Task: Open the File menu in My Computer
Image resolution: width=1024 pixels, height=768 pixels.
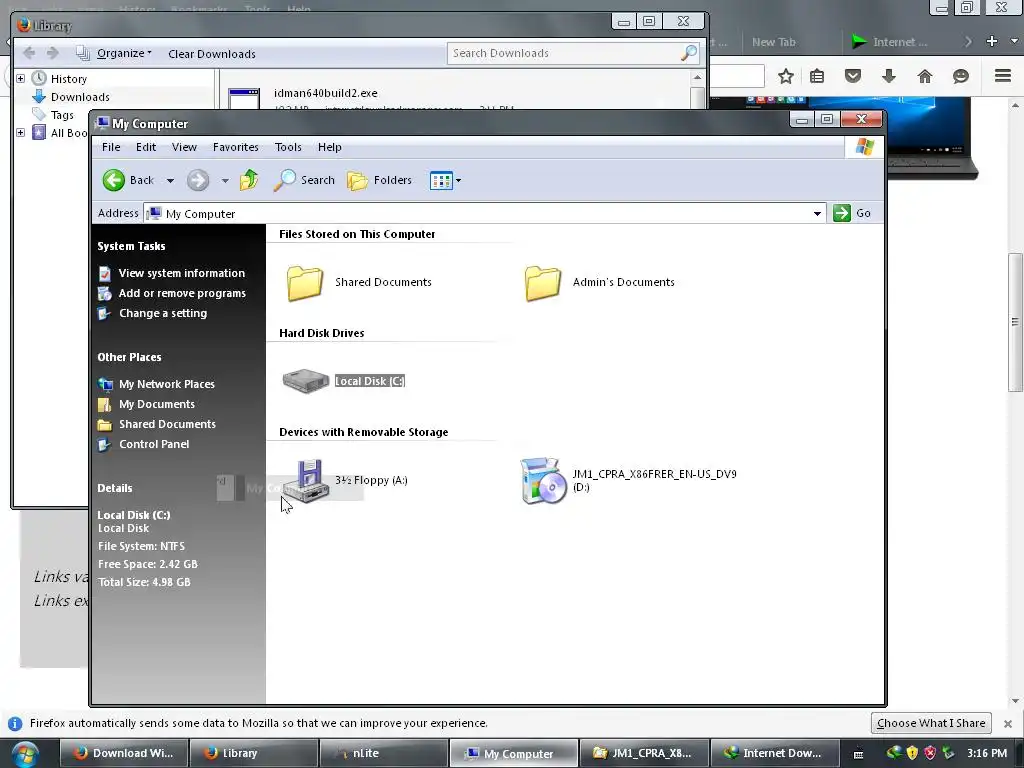Action: (x=111, y=147)
